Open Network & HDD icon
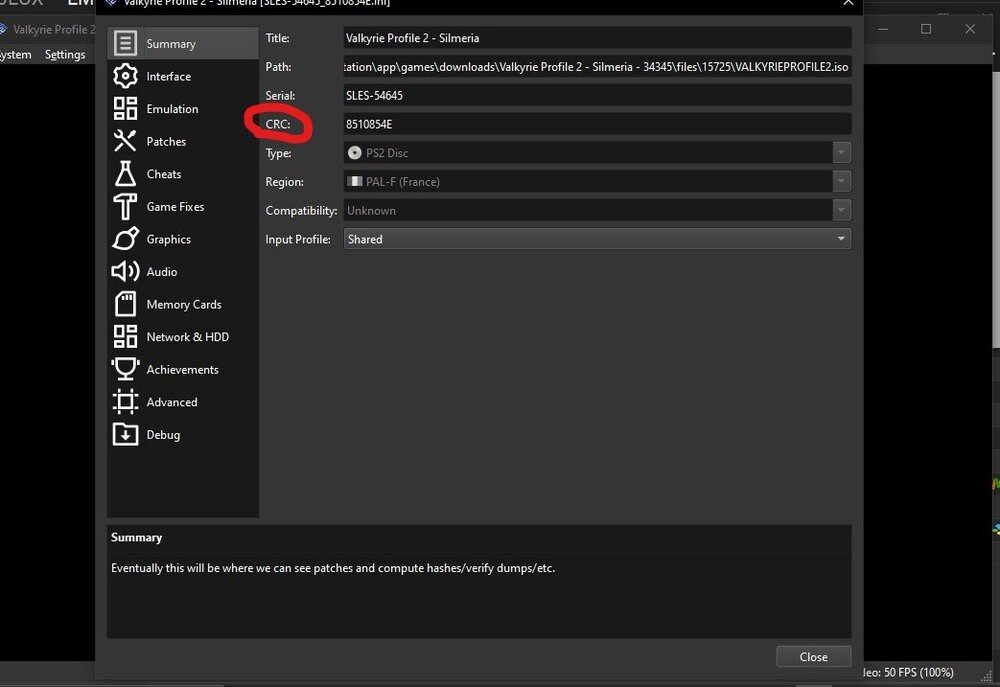 click(125, 337)
